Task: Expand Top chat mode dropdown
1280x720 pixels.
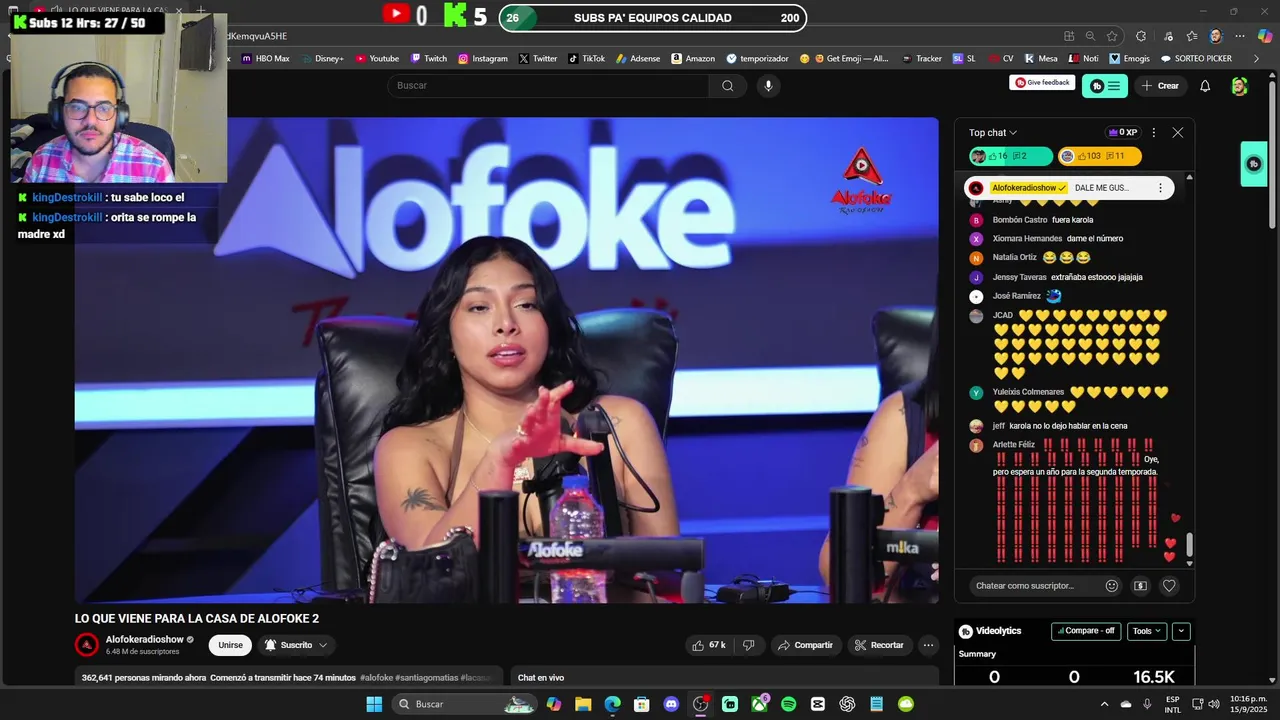Action: pos(993,132)
